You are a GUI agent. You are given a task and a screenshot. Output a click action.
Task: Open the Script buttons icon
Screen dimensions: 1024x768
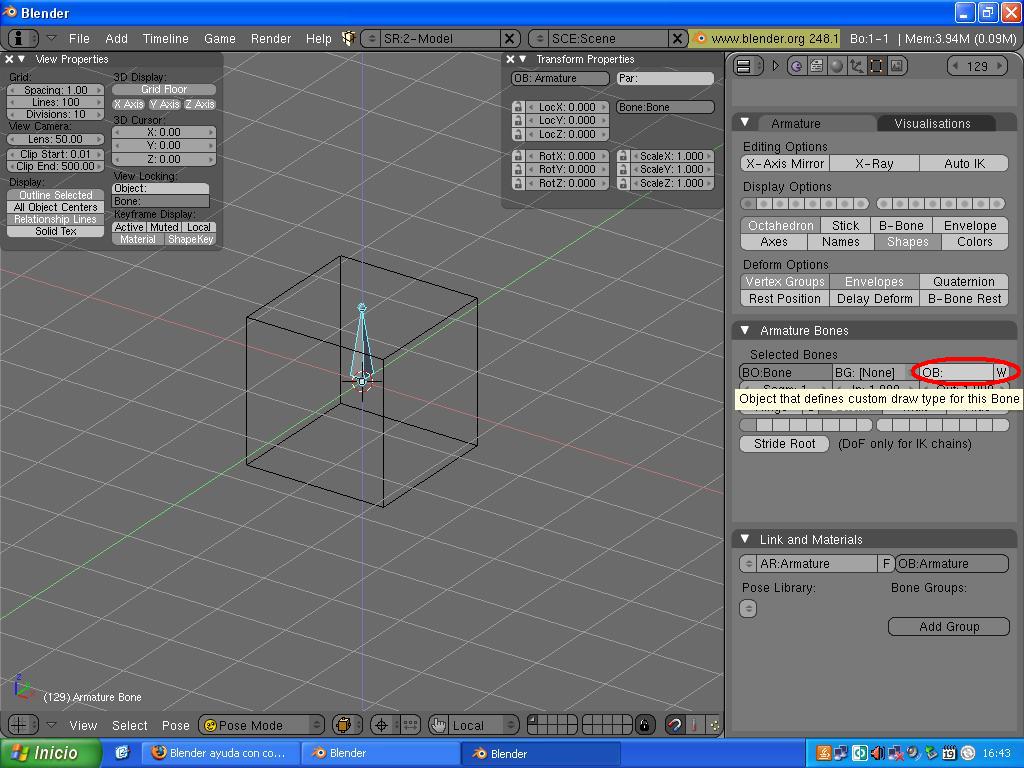(816, 66)
